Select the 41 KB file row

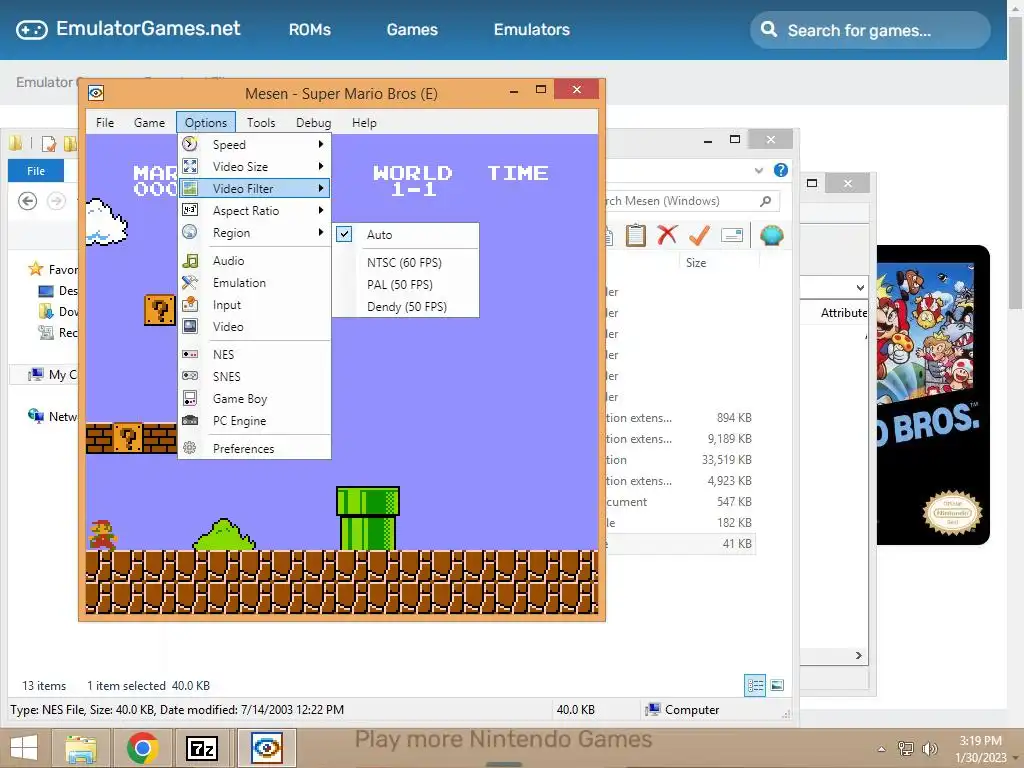tap(679, 543)
